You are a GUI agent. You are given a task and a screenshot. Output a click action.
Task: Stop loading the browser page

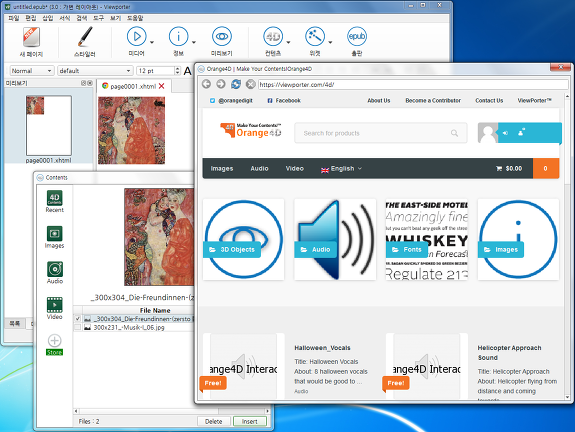pos(250,84)
